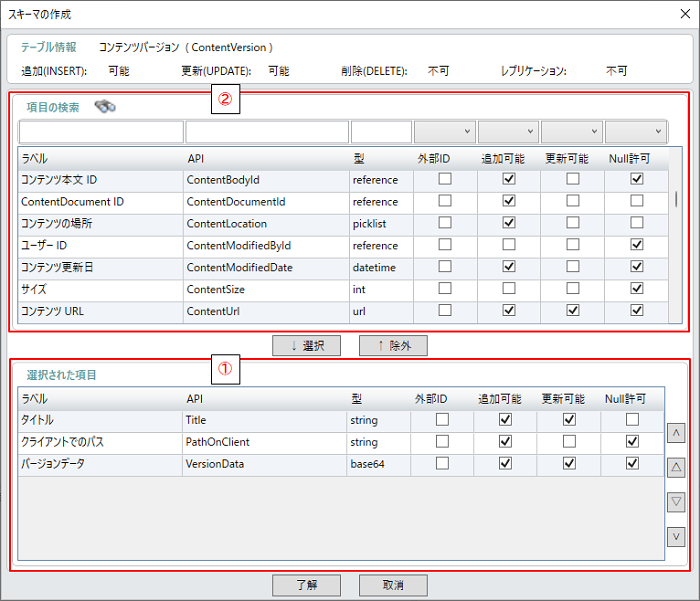Click the ラベル filter text field

(101, 132)
